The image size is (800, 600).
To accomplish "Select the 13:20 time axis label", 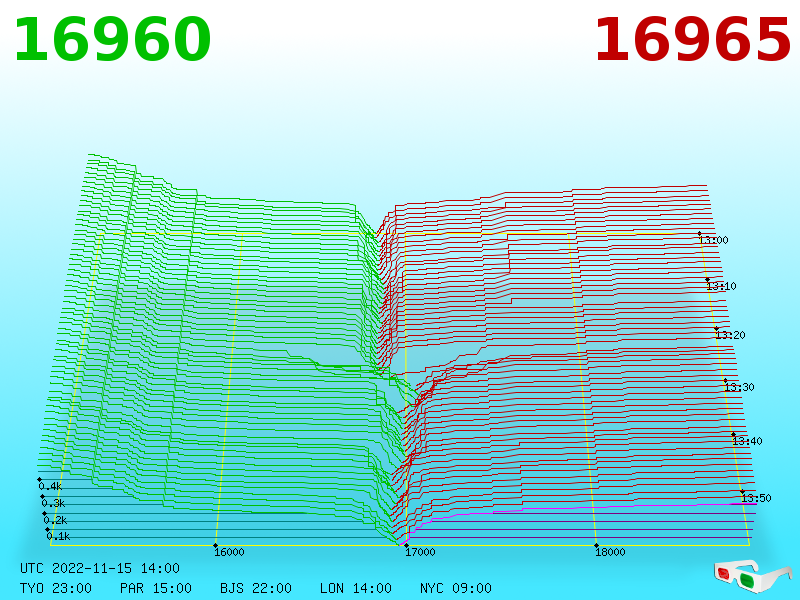I will click(x=731, y=335).
